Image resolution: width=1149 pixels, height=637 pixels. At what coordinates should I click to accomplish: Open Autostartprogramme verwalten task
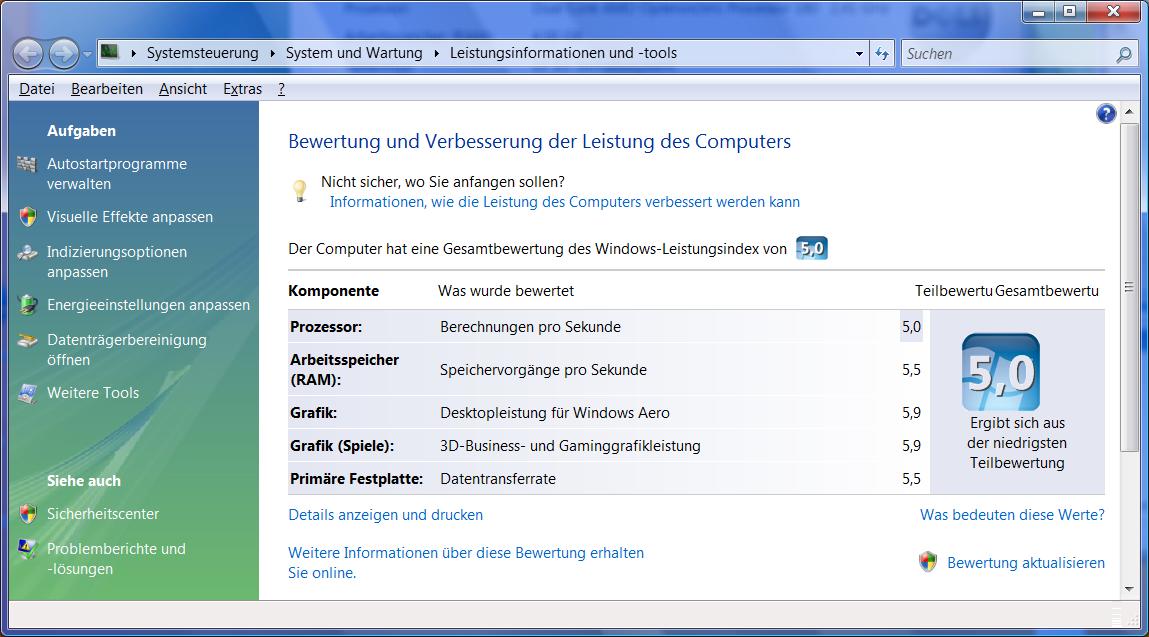[x=117, y=174]
